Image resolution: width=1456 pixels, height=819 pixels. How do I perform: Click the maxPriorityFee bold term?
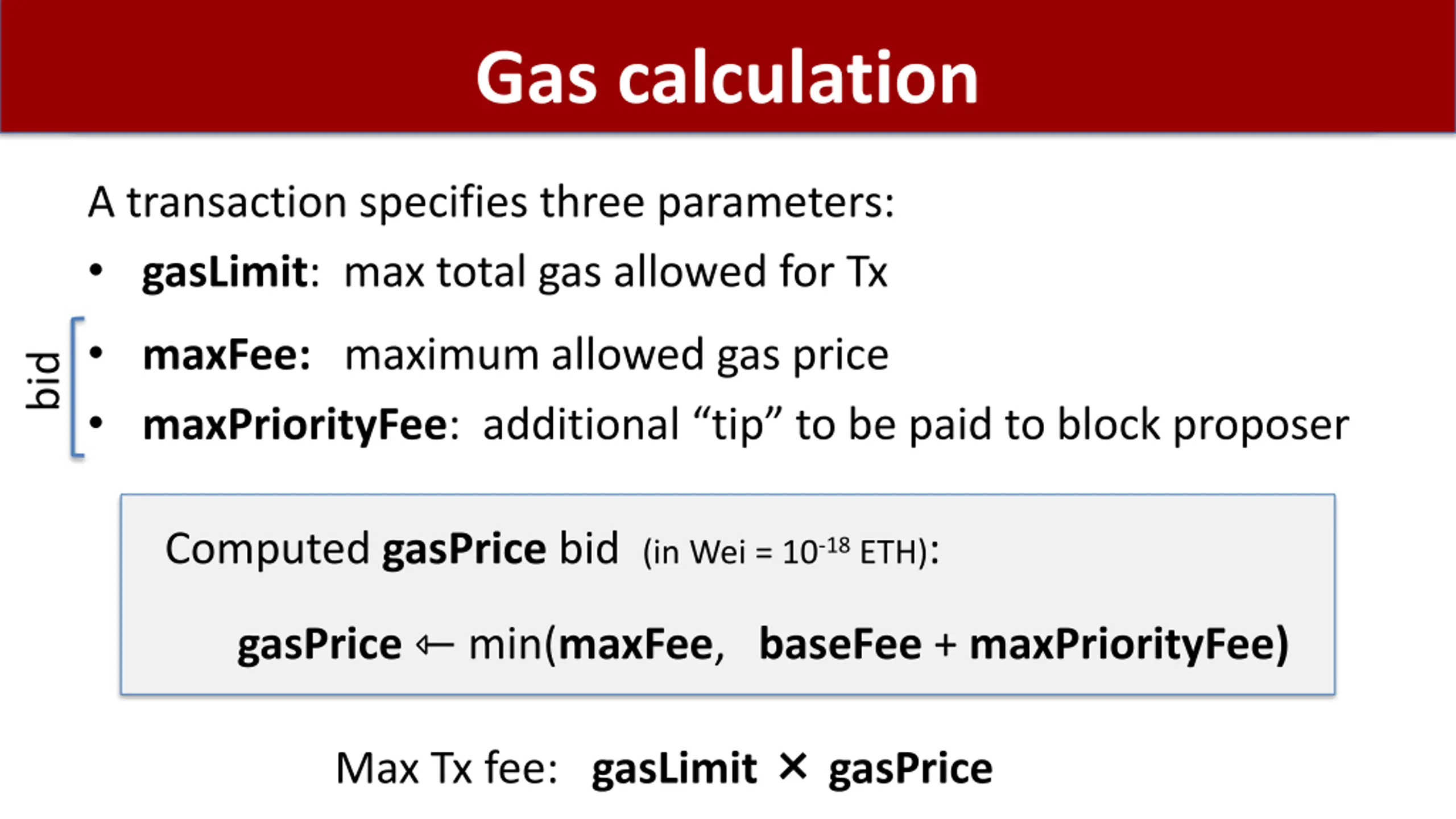click(295, 425)
